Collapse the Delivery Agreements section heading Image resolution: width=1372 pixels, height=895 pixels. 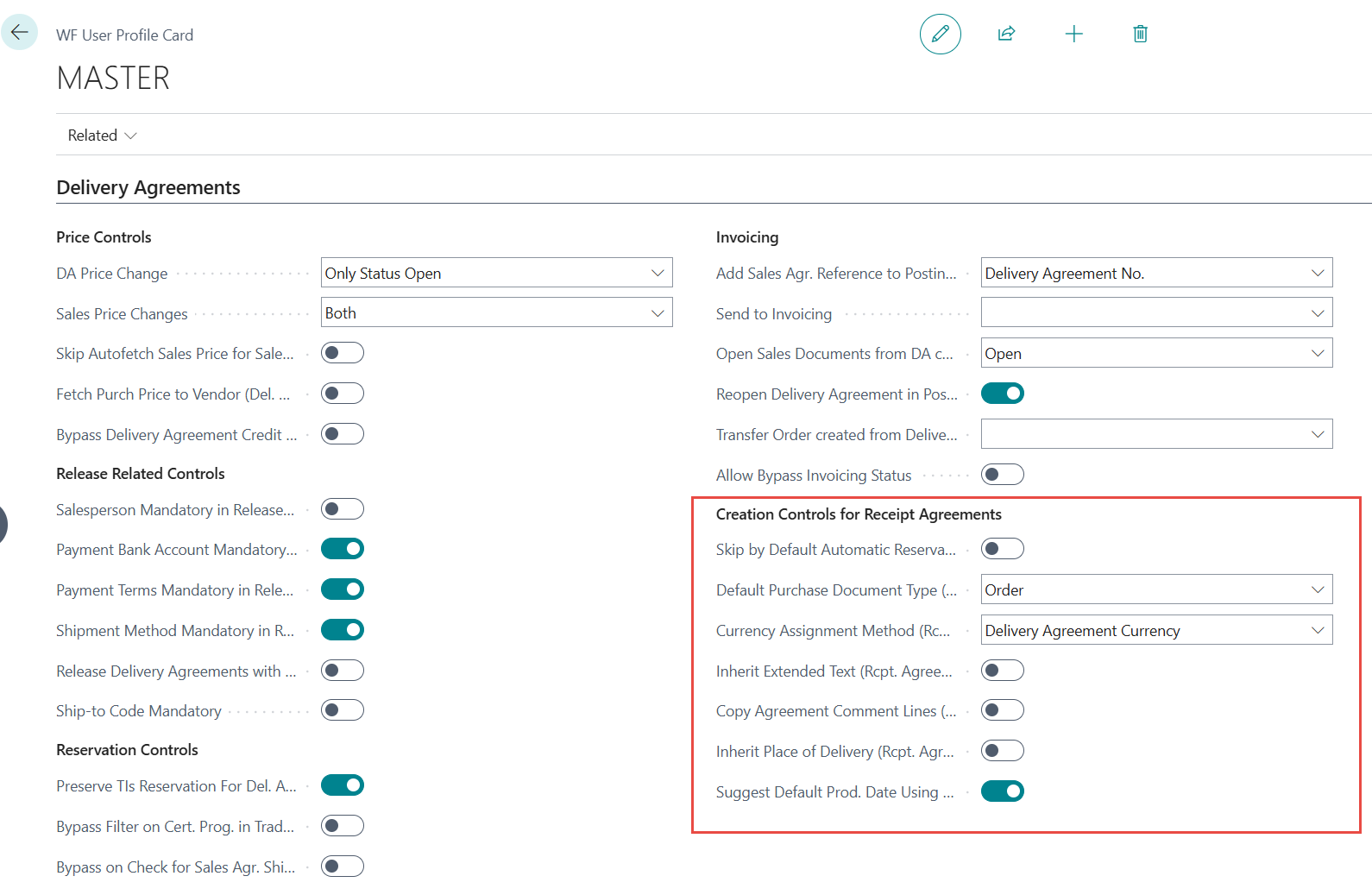[148, 187]
